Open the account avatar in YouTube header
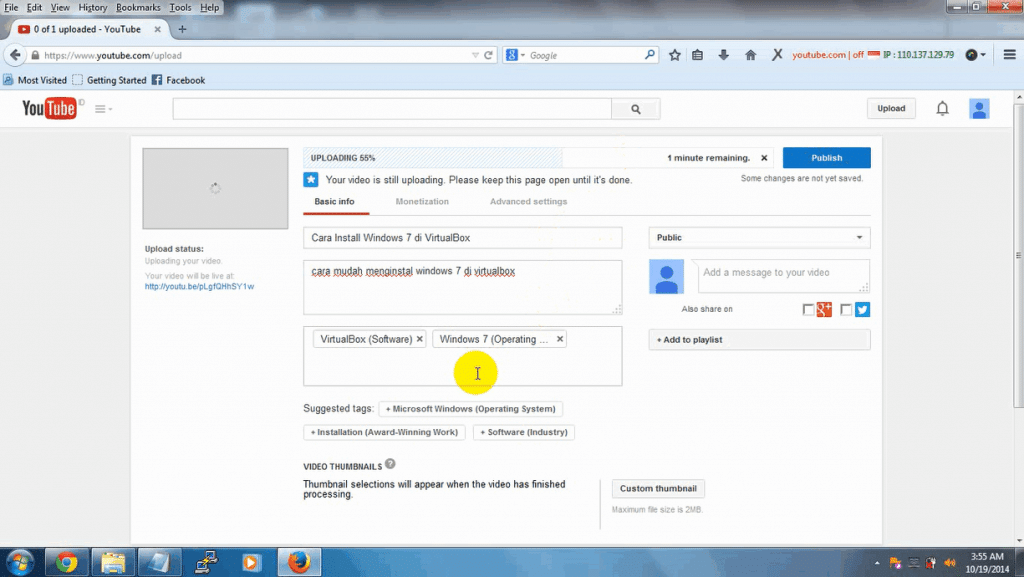Image resolution: width=1024 pixels, height=577 pixels. tap(978, 108)
